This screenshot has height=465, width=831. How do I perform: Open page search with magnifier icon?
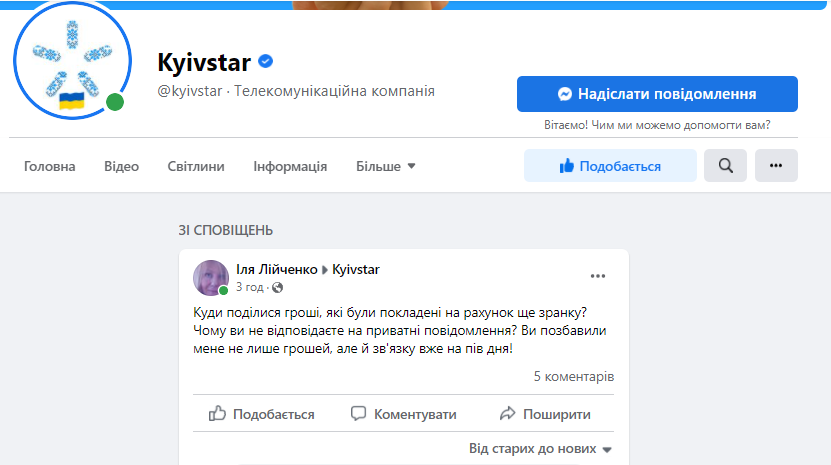726,166
